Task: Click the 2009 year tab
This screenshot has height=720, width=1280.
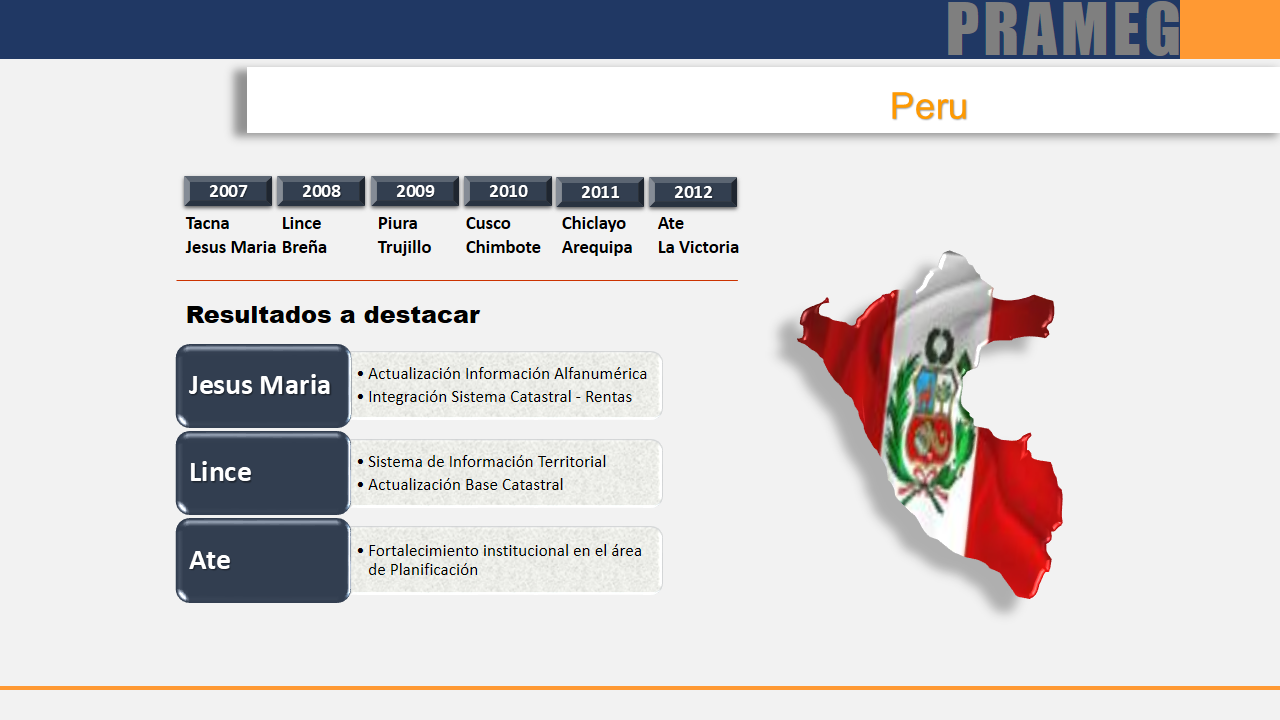Action: (x=415, y=191)
